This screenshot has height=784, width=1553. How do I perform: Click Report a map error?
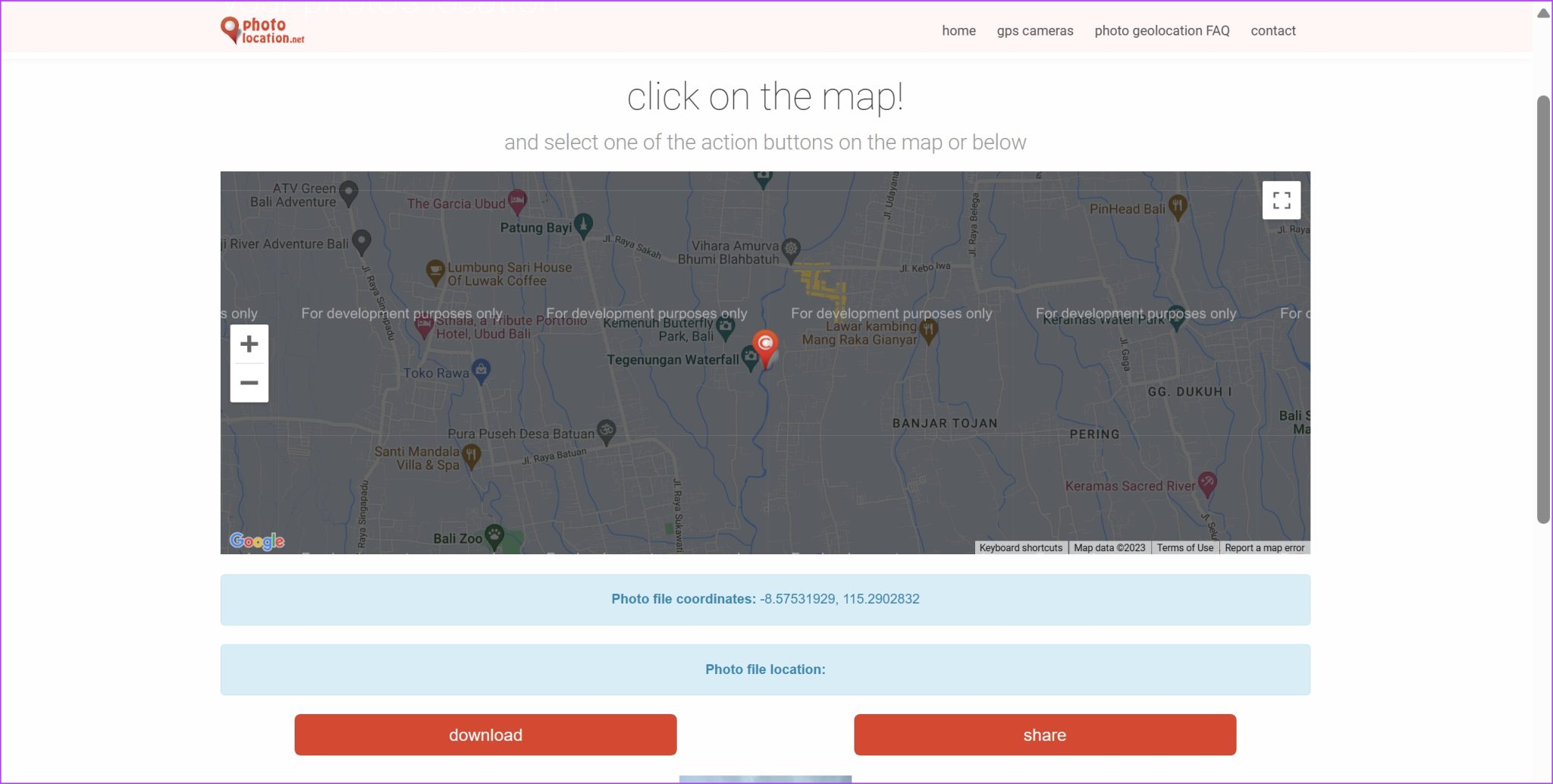tap(1264, 547)
